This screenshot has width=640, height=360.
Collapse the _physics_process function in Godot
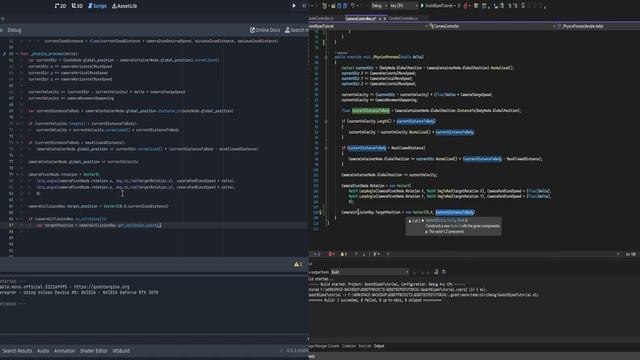coord(18,53)
